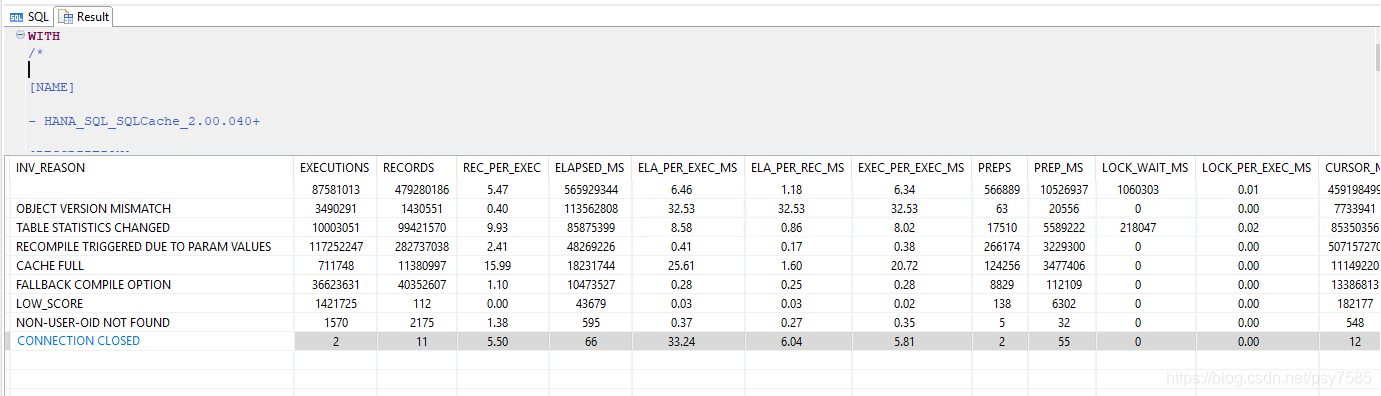
Task: Click executions value 36623631
Action: 334,284
